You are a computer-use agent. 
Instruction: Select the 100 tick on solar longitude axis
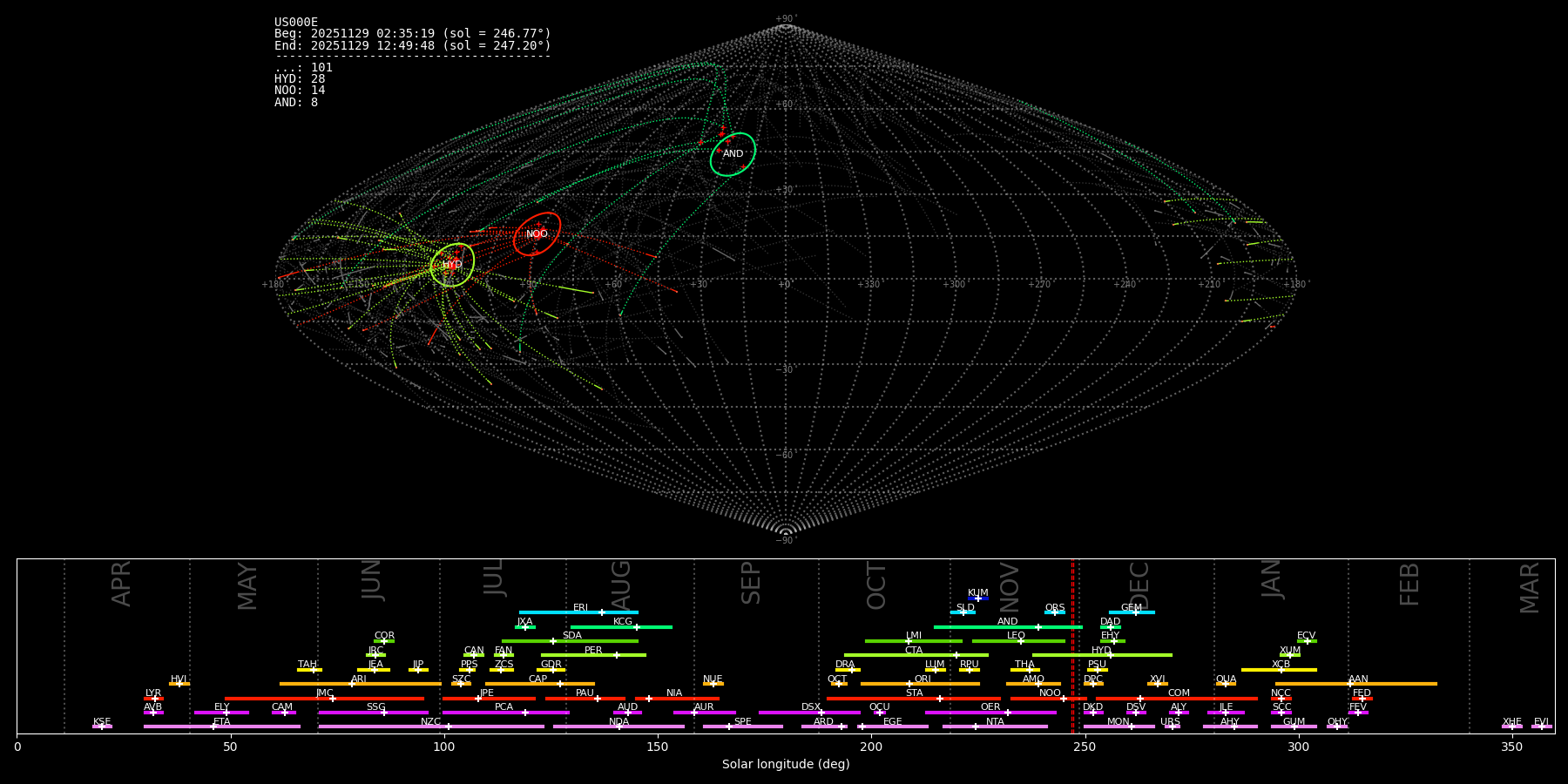coord(443,747)
